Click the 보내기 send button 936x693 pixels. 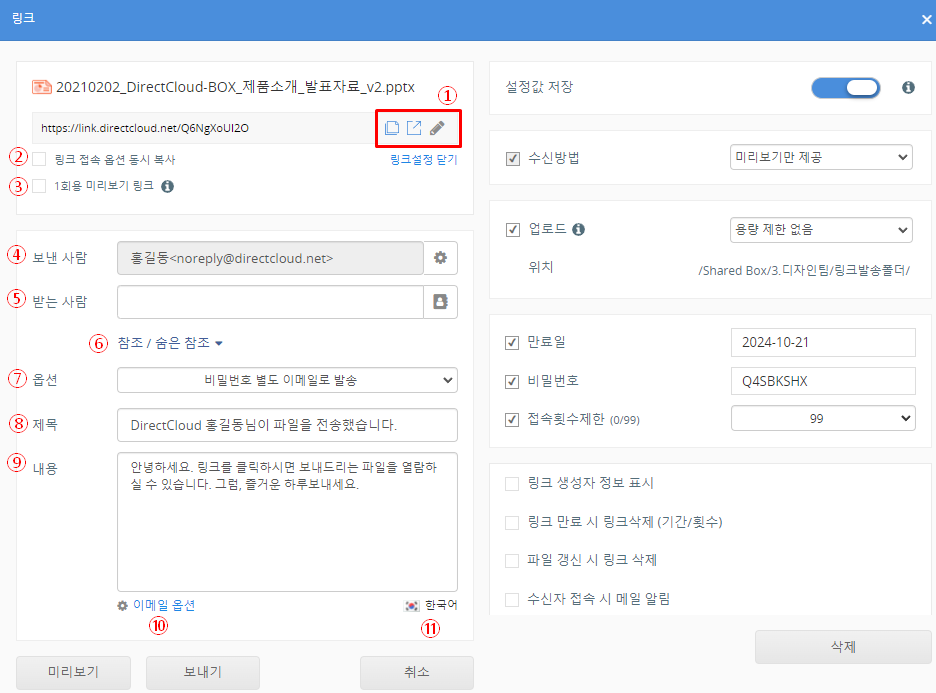coord(203,672)
